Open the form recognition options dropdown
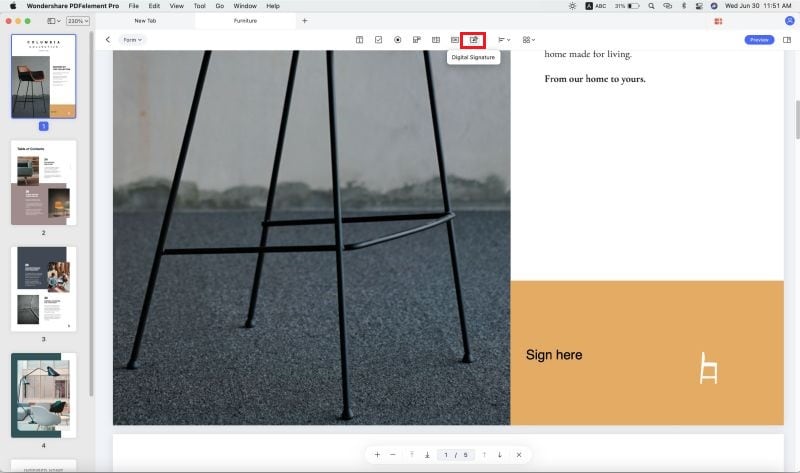The image size is (800, 473). click(529, 40)
